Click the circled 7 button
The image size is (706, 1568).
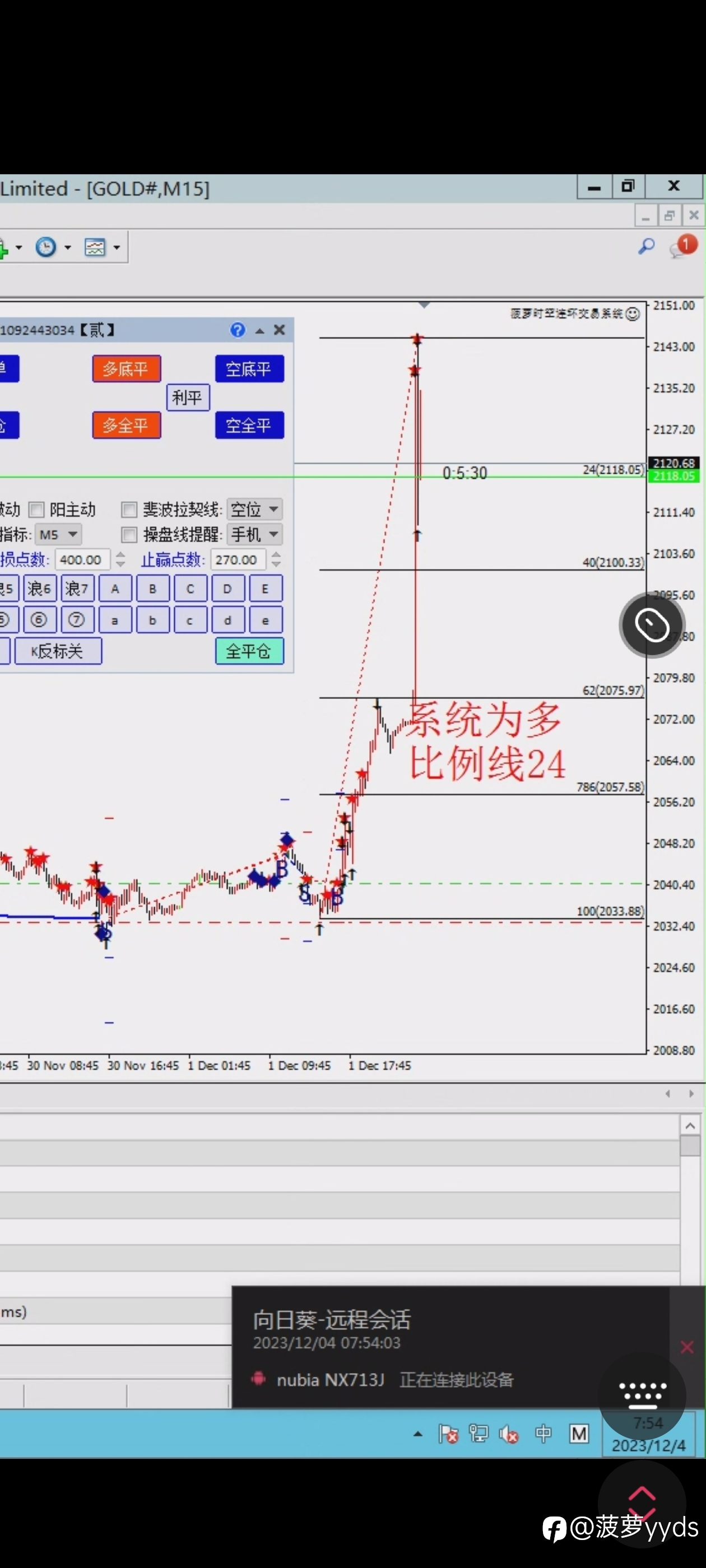click(x=77, y=620)
